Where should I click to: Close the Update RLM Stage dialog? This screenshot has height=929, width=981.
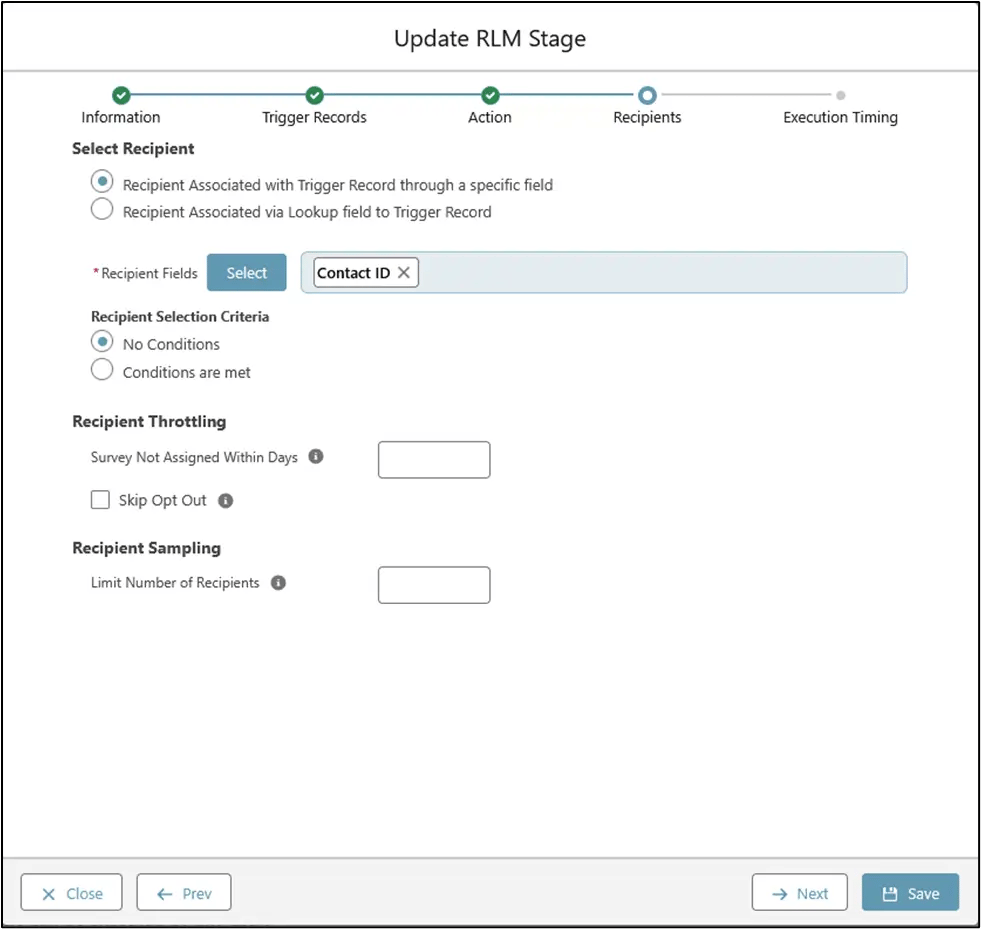tap(71, 893)
